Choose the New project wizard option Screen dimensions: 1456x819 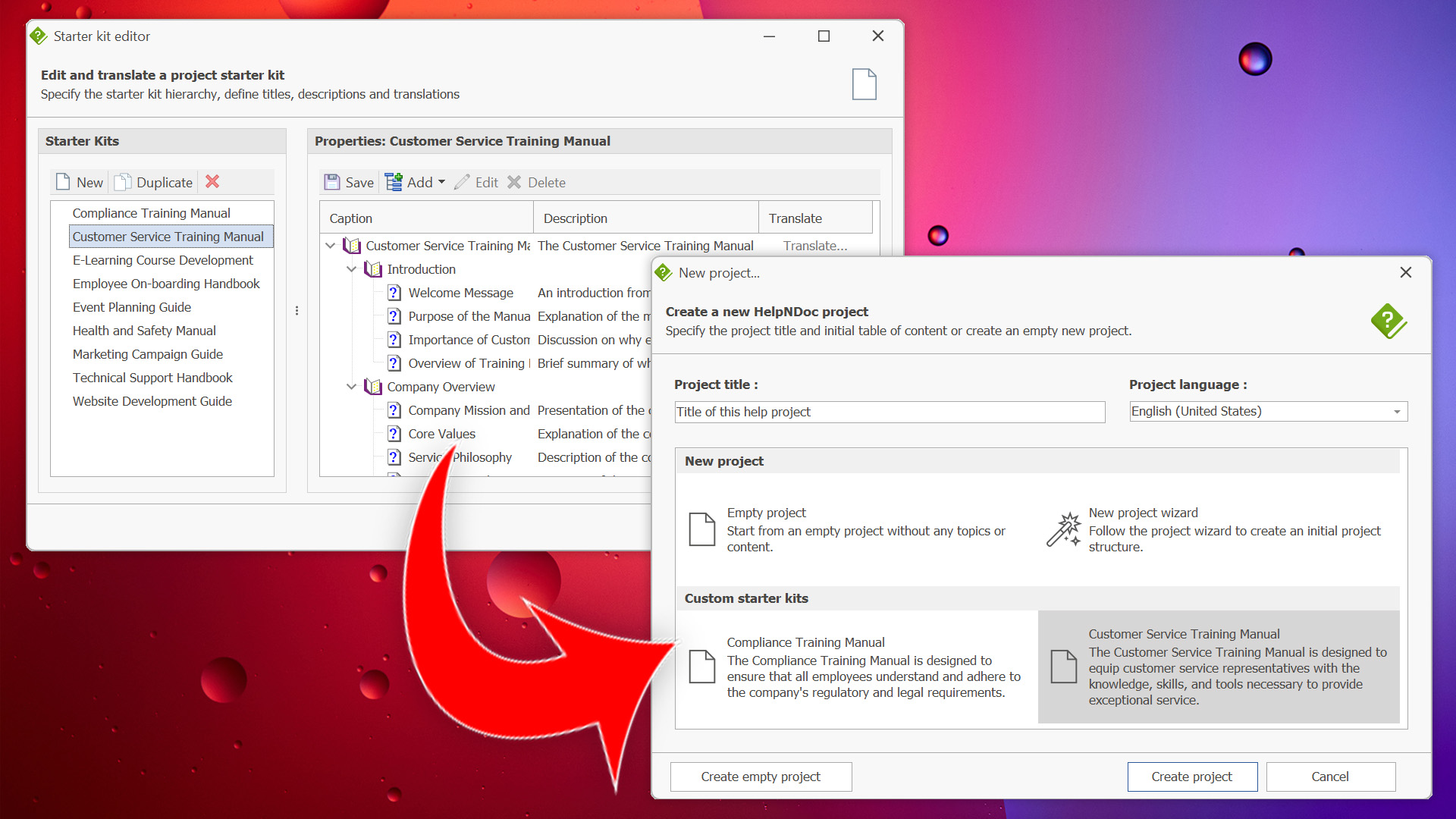pos(1219,529)
